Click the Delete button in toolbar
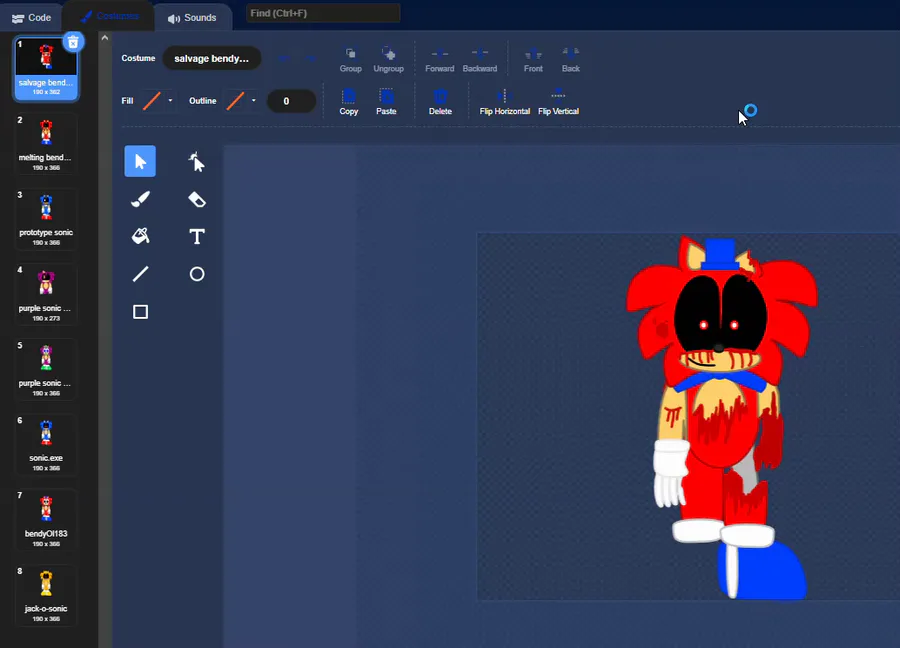 [x=440, y=102]
